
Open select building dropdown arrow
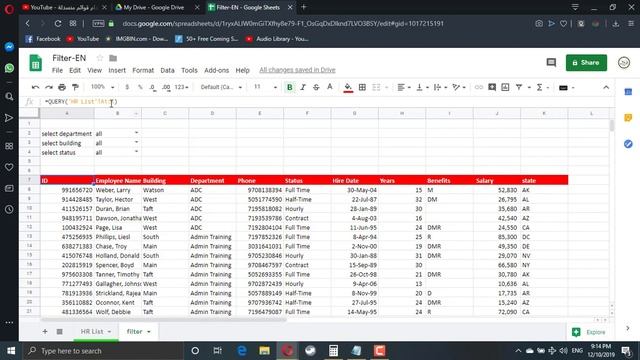click(x=136, y=142)
